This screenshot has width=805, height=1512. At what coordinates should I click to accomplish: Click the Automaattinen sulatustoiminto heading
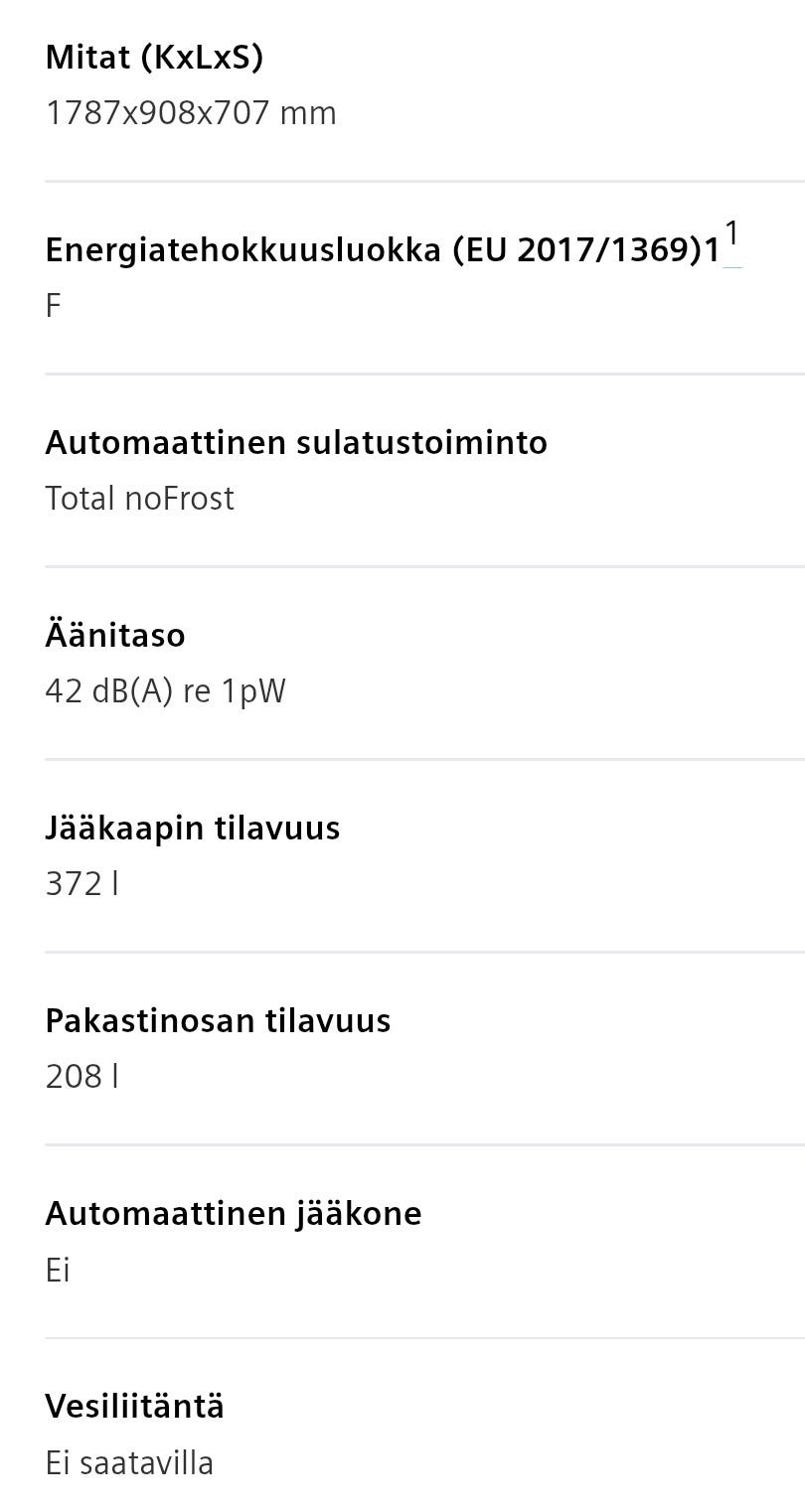click(296, 442)
